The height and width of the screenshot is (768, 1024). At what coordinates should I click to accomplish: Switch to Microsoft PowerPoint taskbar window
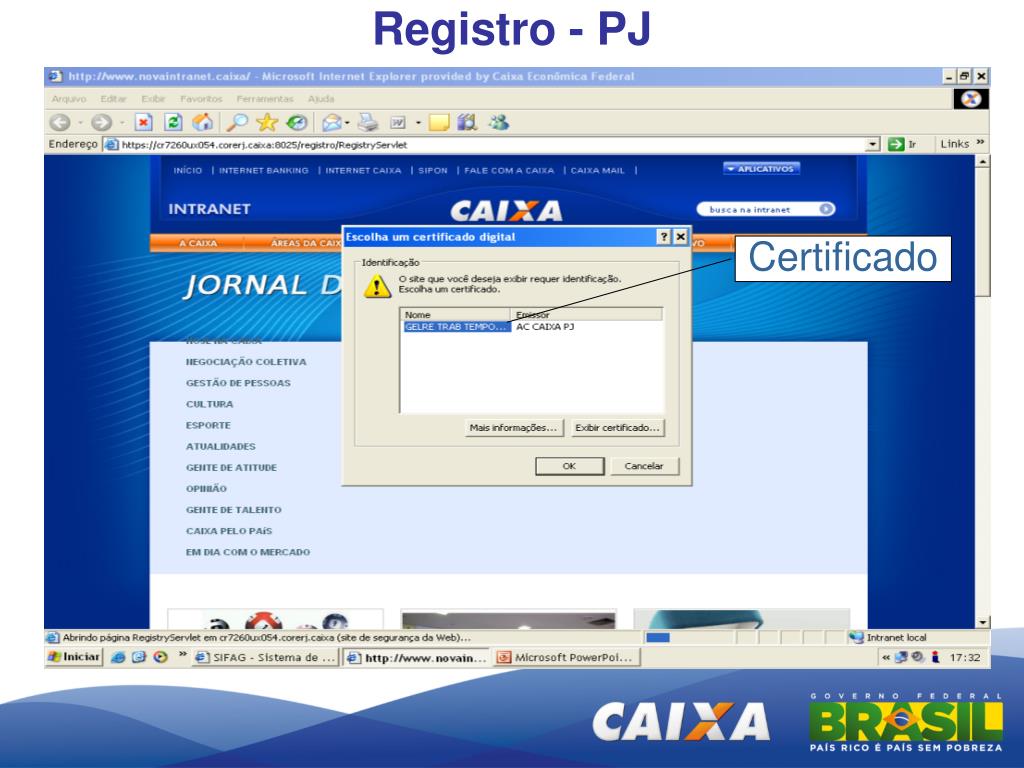pos(566,658)
